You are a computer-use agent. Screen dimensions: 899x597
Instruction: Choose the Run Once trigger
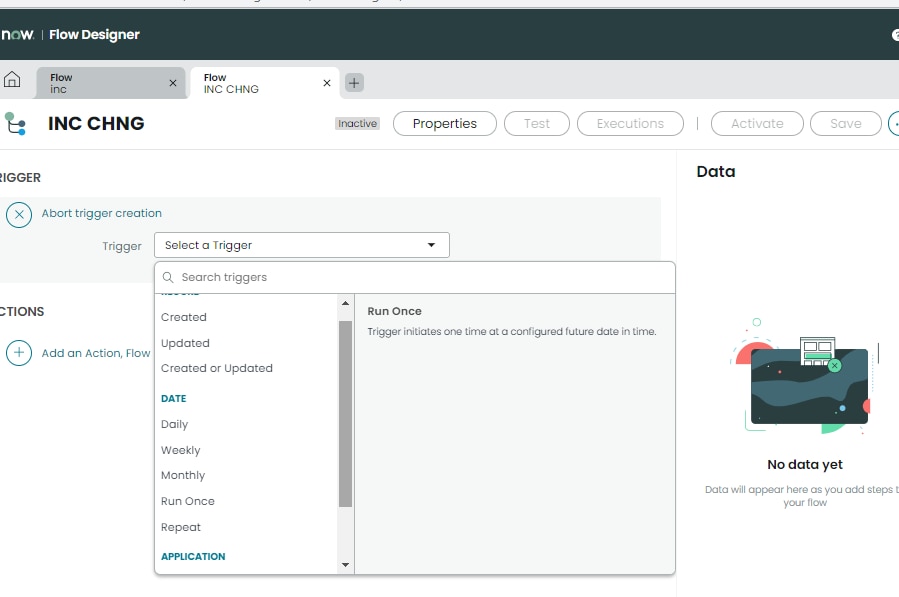(188, 501)
